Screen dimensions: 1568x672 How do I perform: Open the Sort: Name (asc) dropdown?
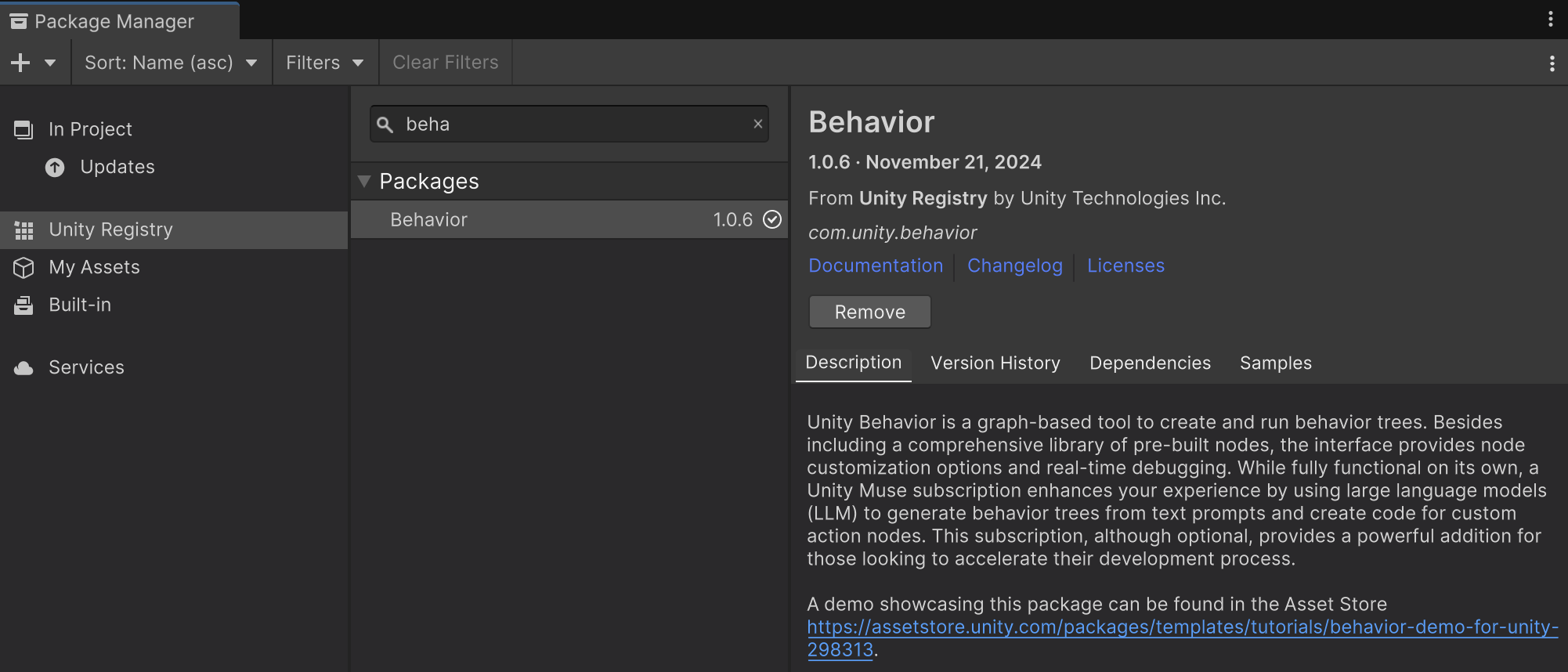click(x=171, y=63)
